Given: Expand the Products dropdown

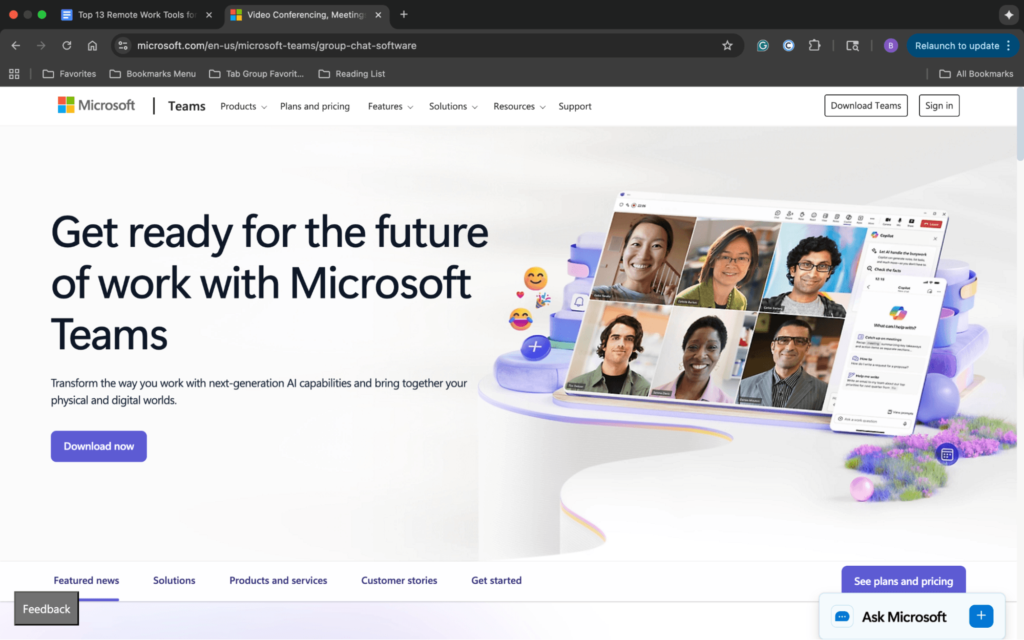Looking at the screenshot, I should coord(243,106).
